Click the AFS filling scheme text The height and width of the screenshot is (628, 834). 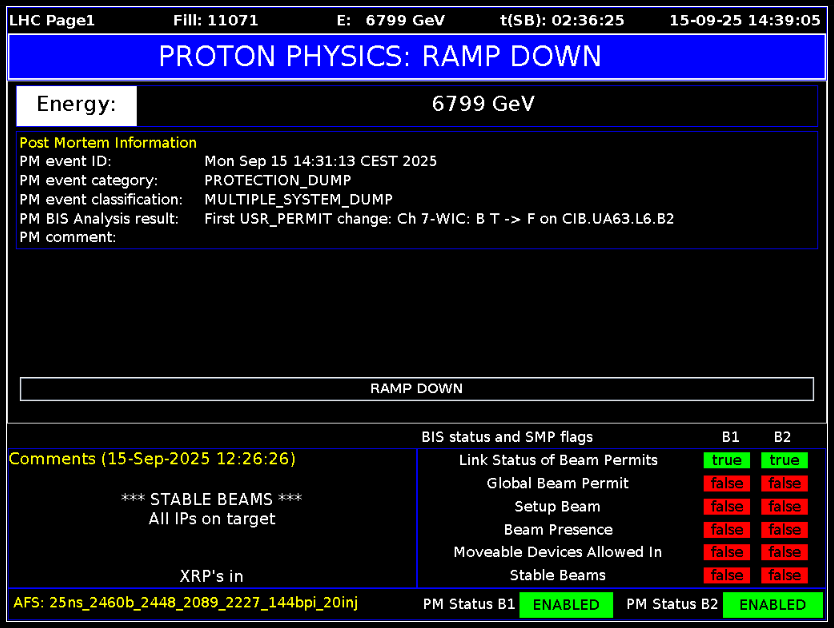185,602
